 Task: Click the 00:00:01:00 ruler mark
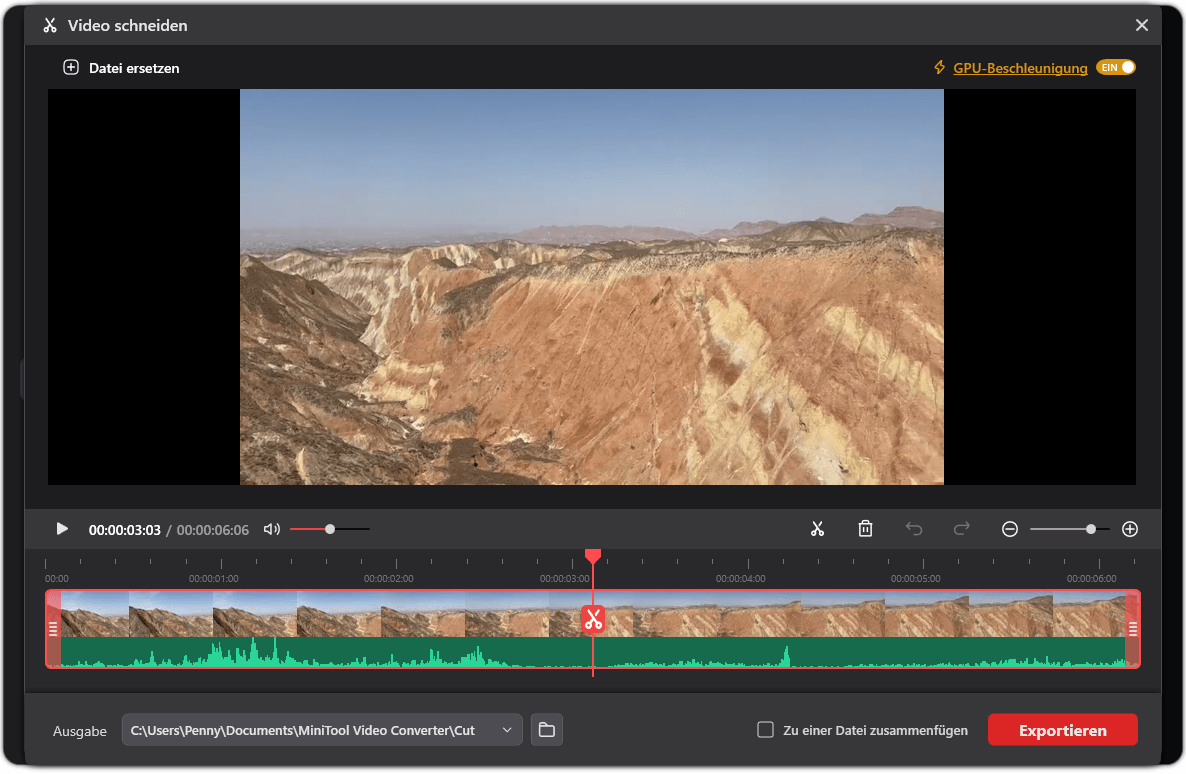[213, 579]
